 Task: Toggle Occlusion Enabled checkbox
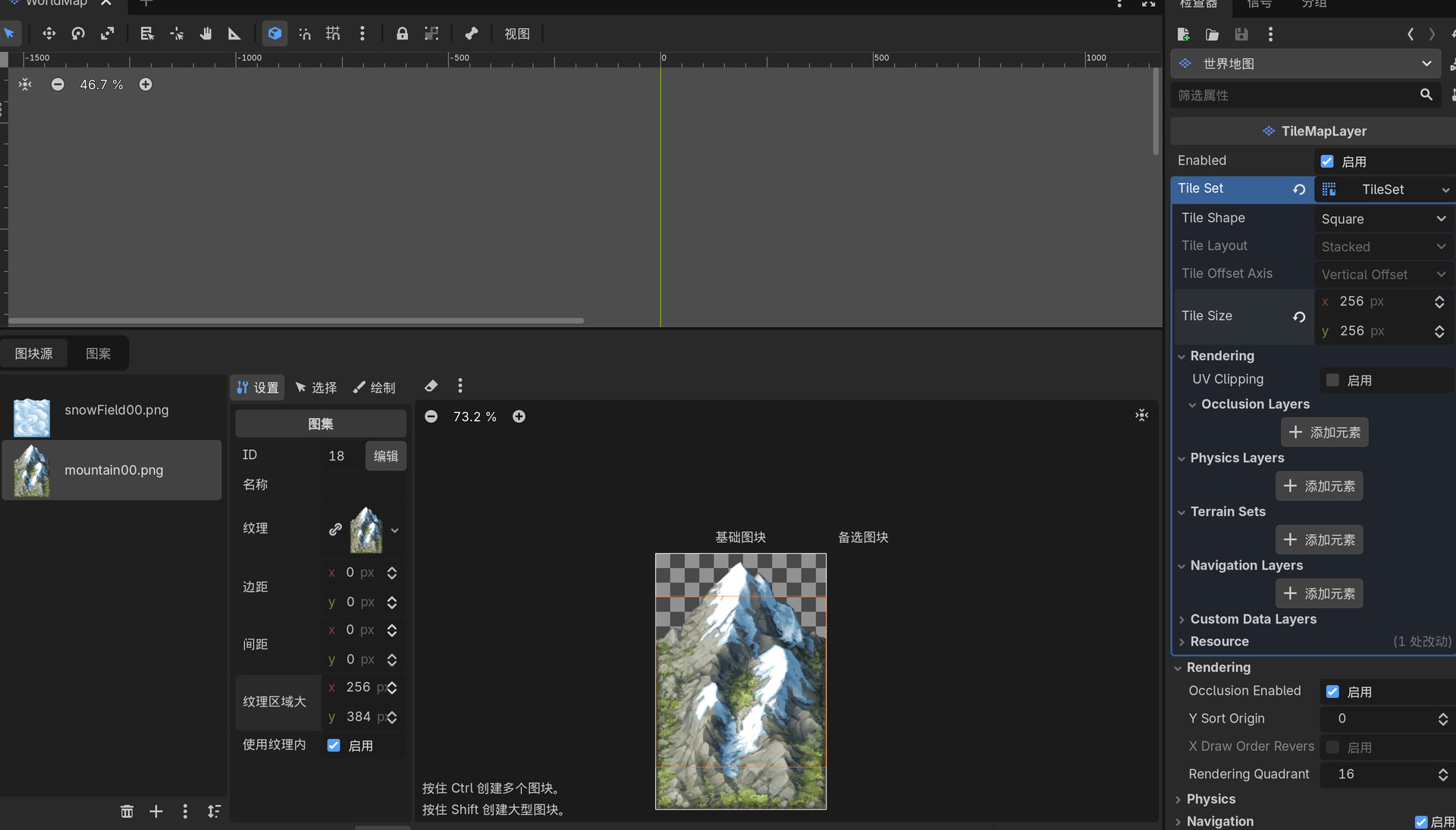(x=1332, y=692)
